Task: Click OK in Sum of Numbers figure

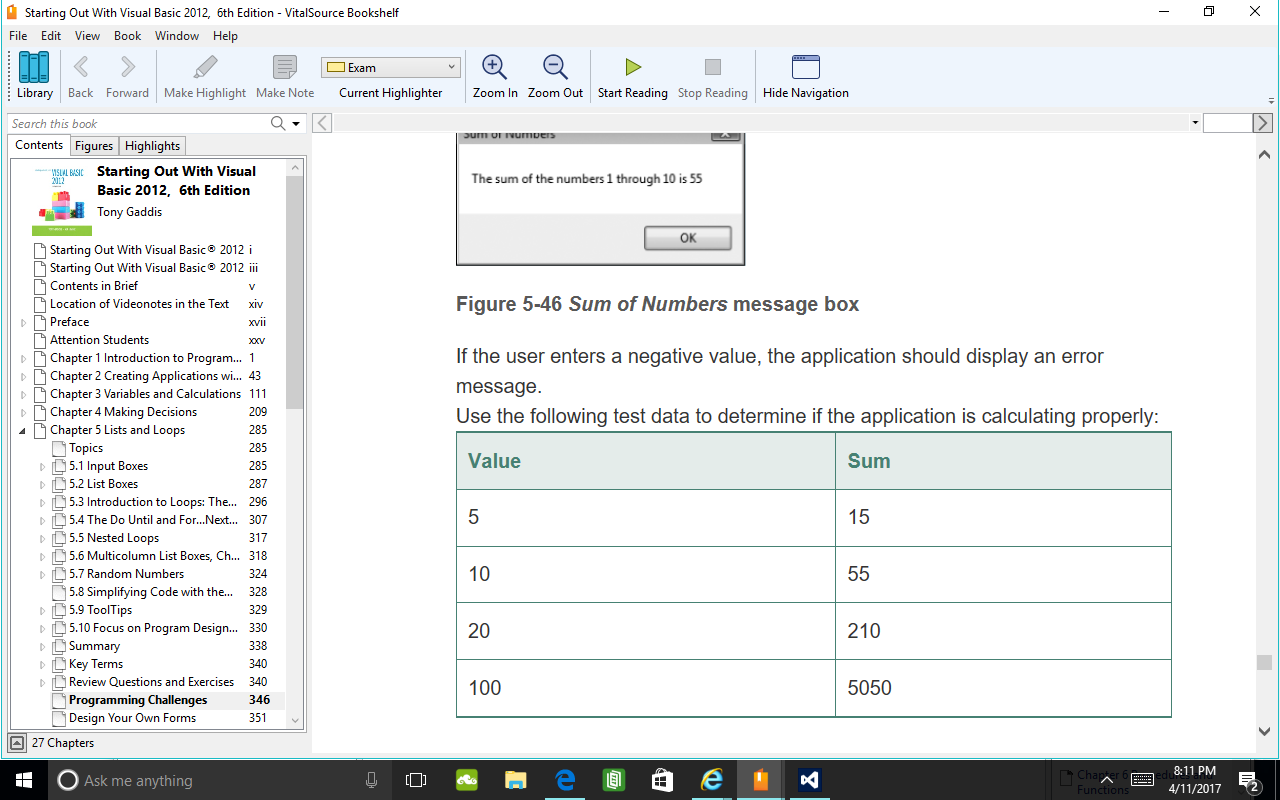Action: (x=688, y=238)
